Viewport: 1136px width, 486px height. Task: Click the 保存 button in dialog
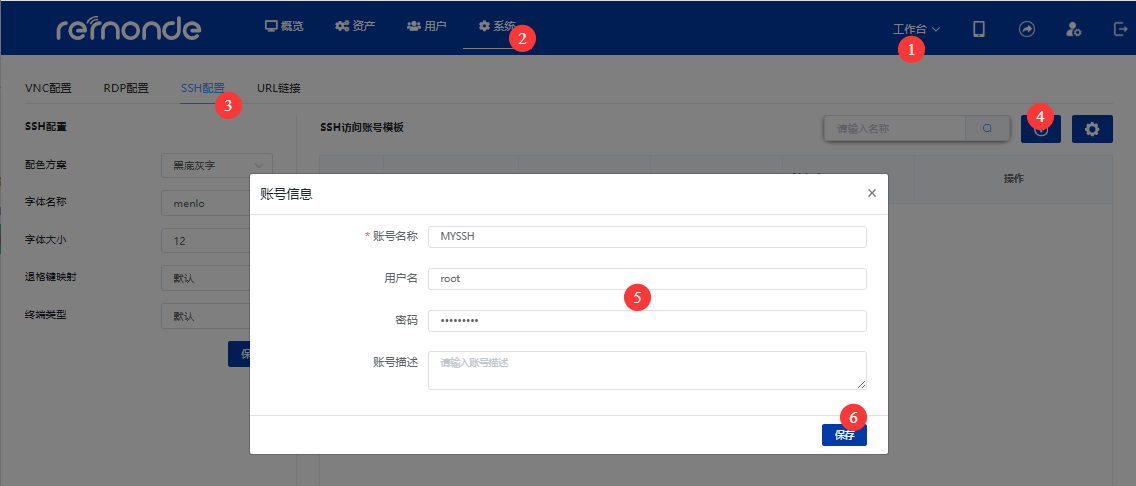pos(844,435)
